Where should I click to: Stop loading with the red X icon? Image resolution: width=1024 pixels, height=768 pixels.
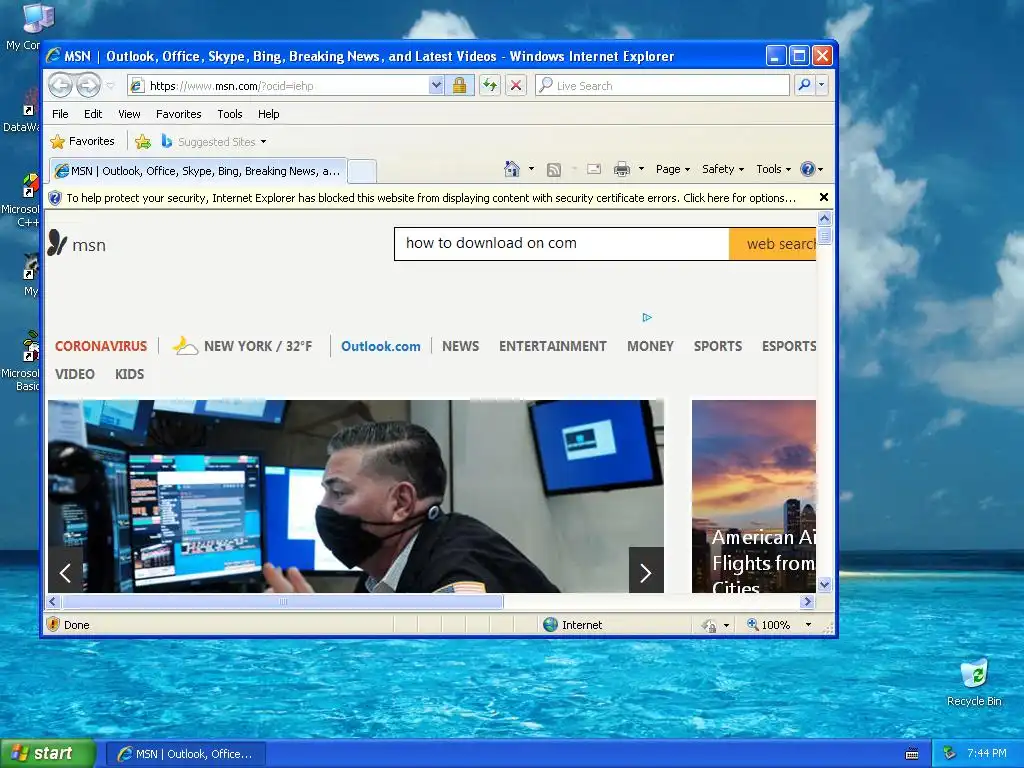pyautogui.click(x=516, y=86)
